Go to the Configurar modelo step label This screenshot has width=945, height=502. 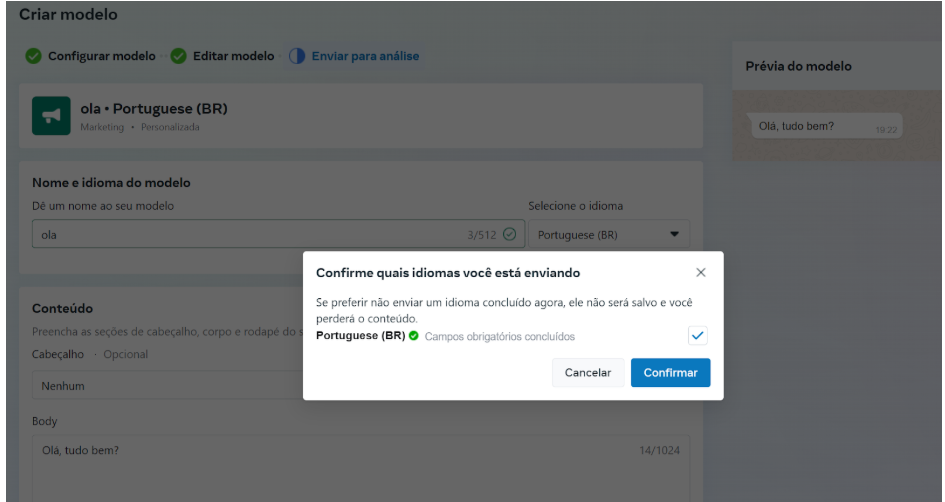(x=101, y=56)
